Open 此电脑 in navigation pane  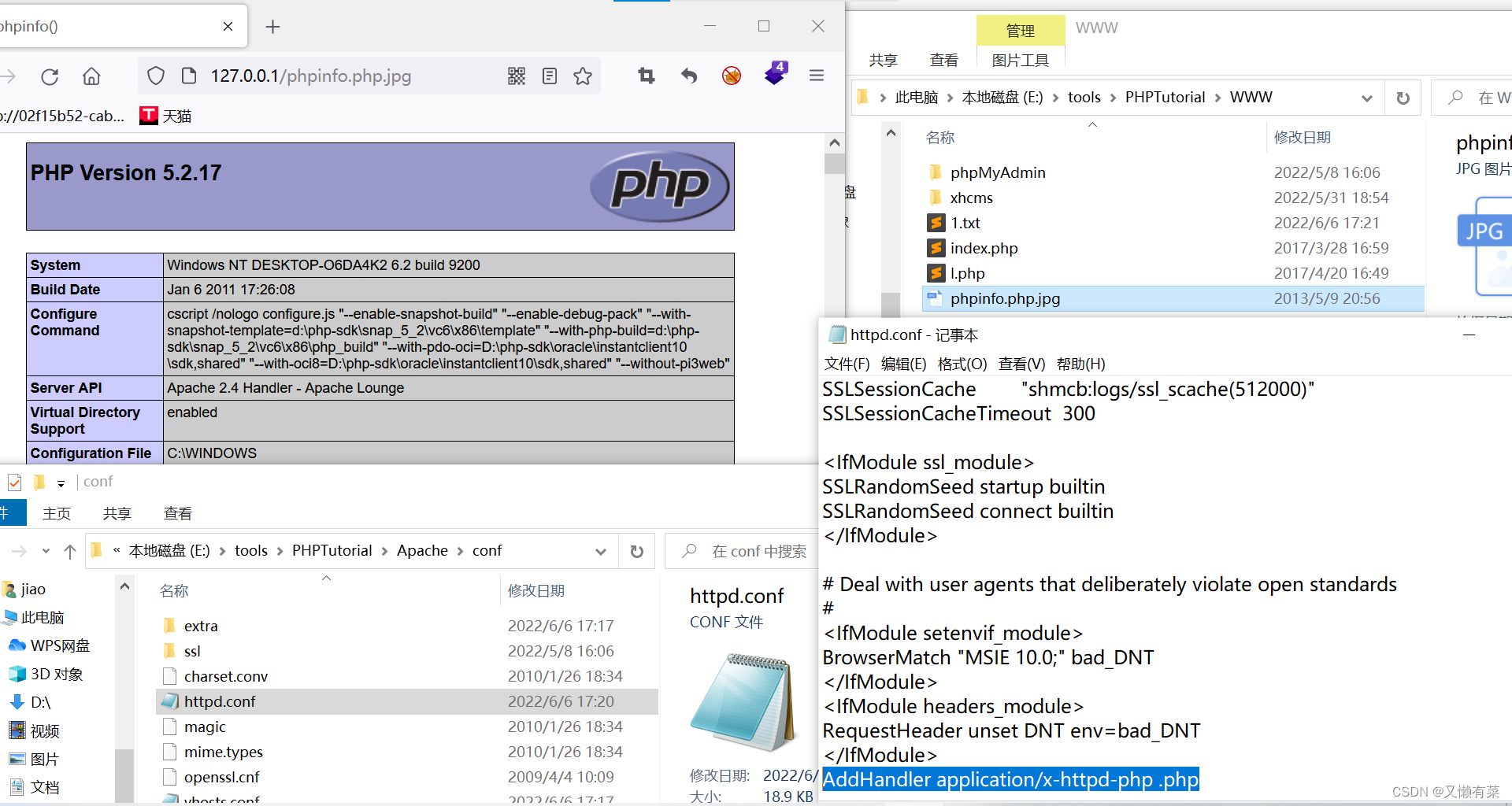[43, 617]
